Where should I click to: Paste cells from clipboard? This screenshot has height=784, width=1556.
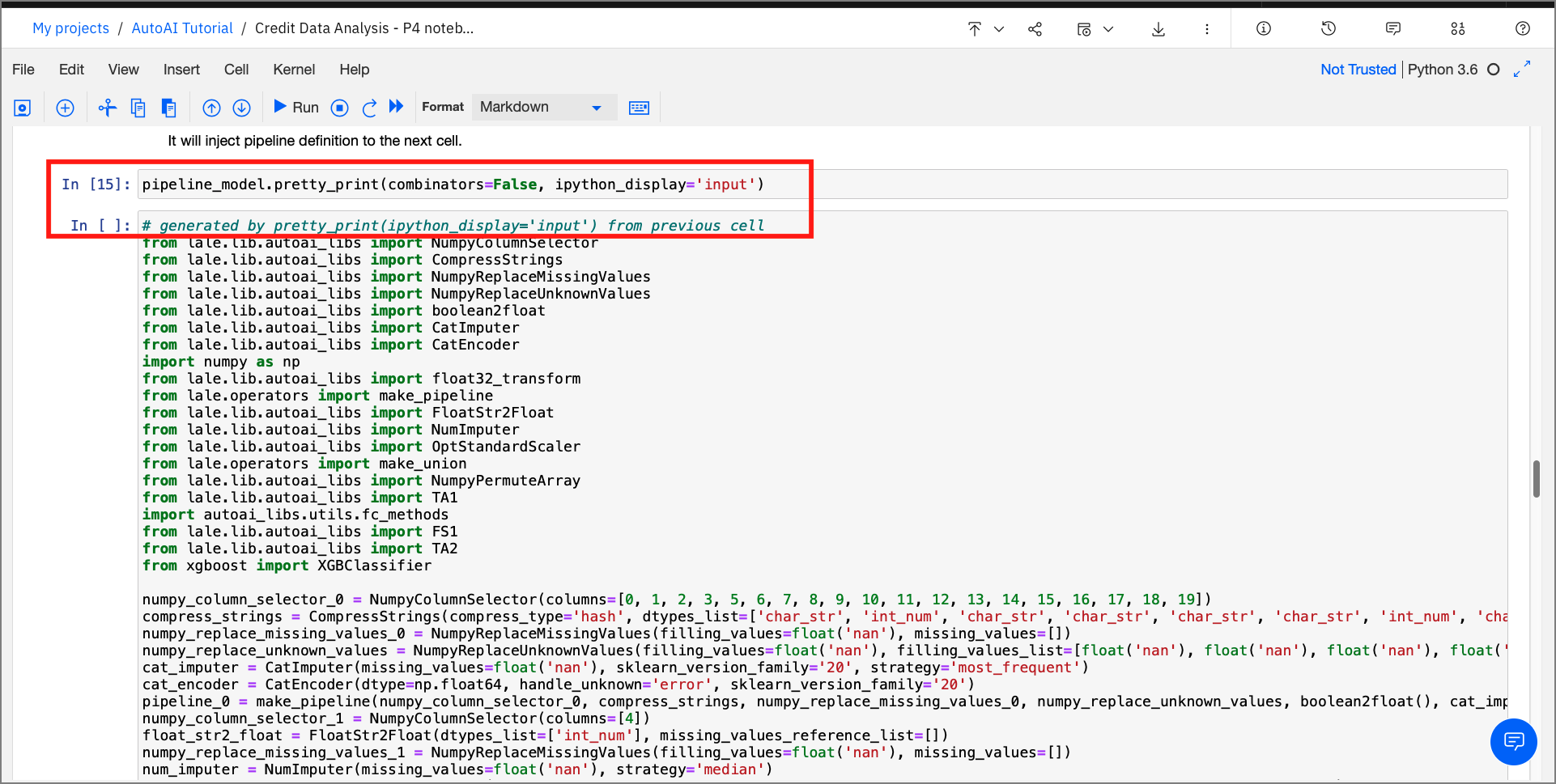coord(169,107)
